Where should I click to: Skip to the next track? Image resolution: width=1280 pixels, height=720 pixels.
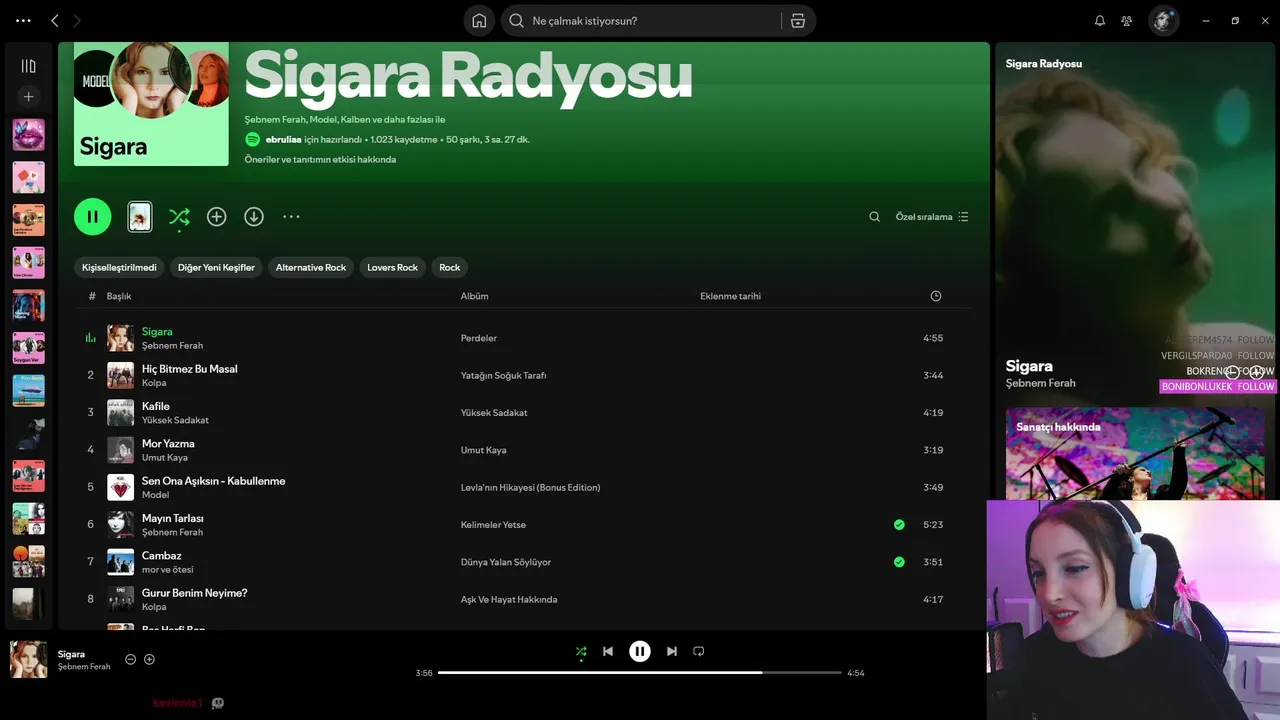tap(672, 651)
